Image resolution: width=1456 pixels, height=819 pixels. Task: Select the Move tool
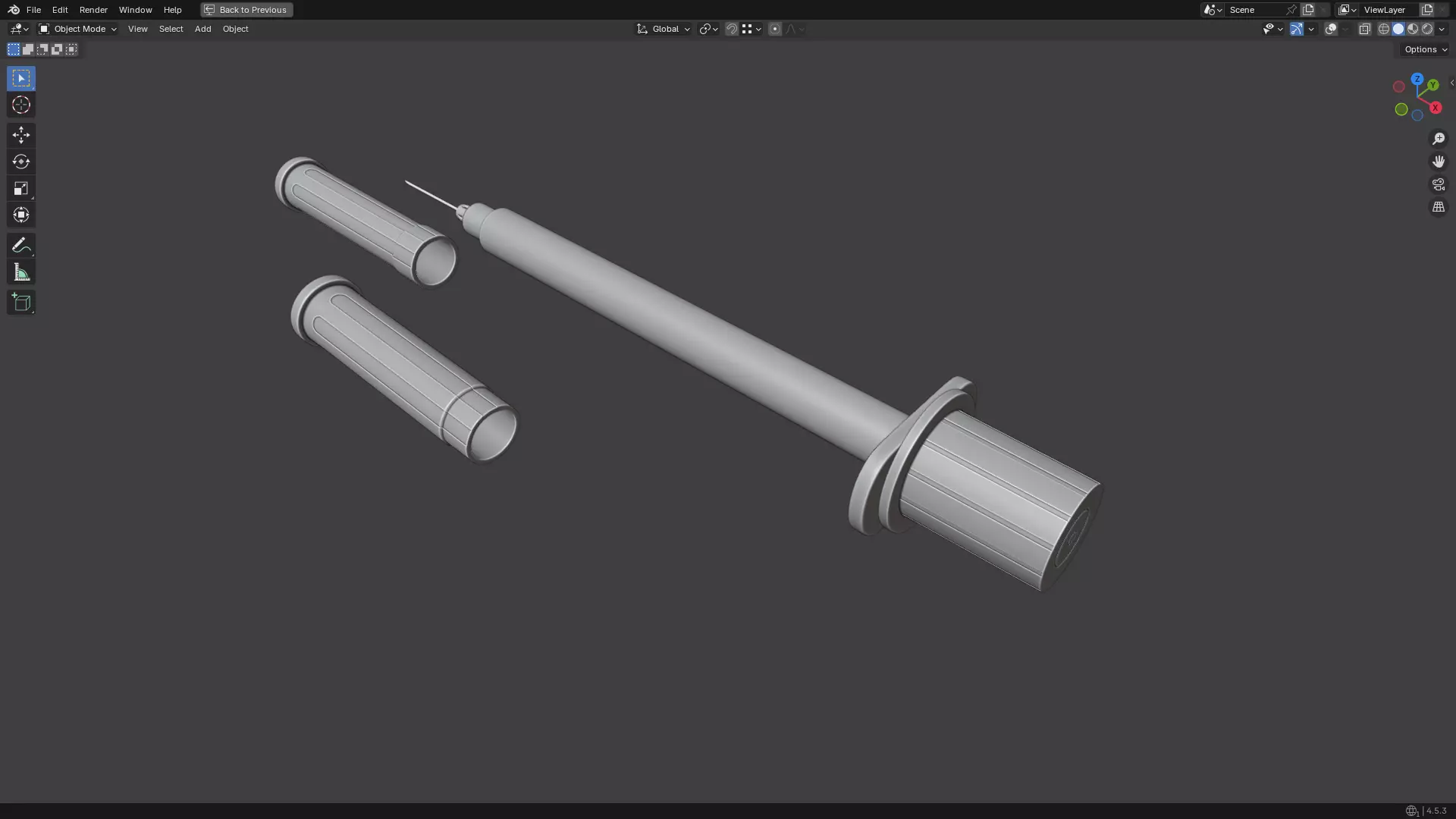pos(21,135)
